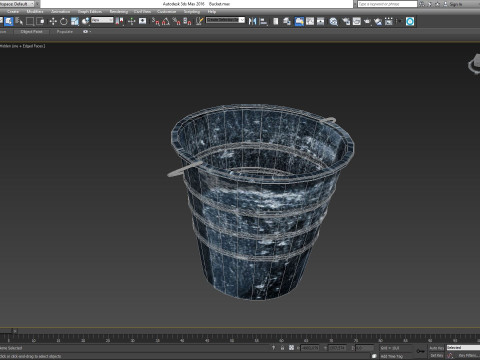480x360 pixels.
Task: Click the search keyword input field
Action: coord(387,4)
